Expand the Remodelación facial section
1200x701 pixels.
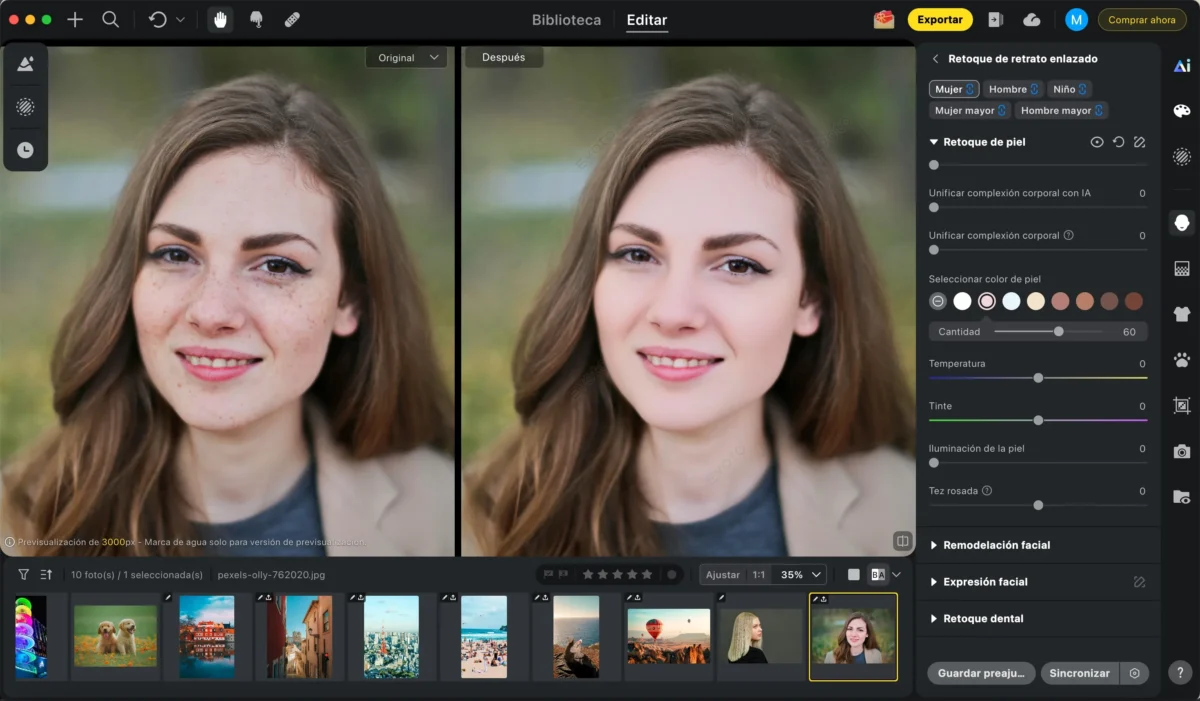pos(996,545)
